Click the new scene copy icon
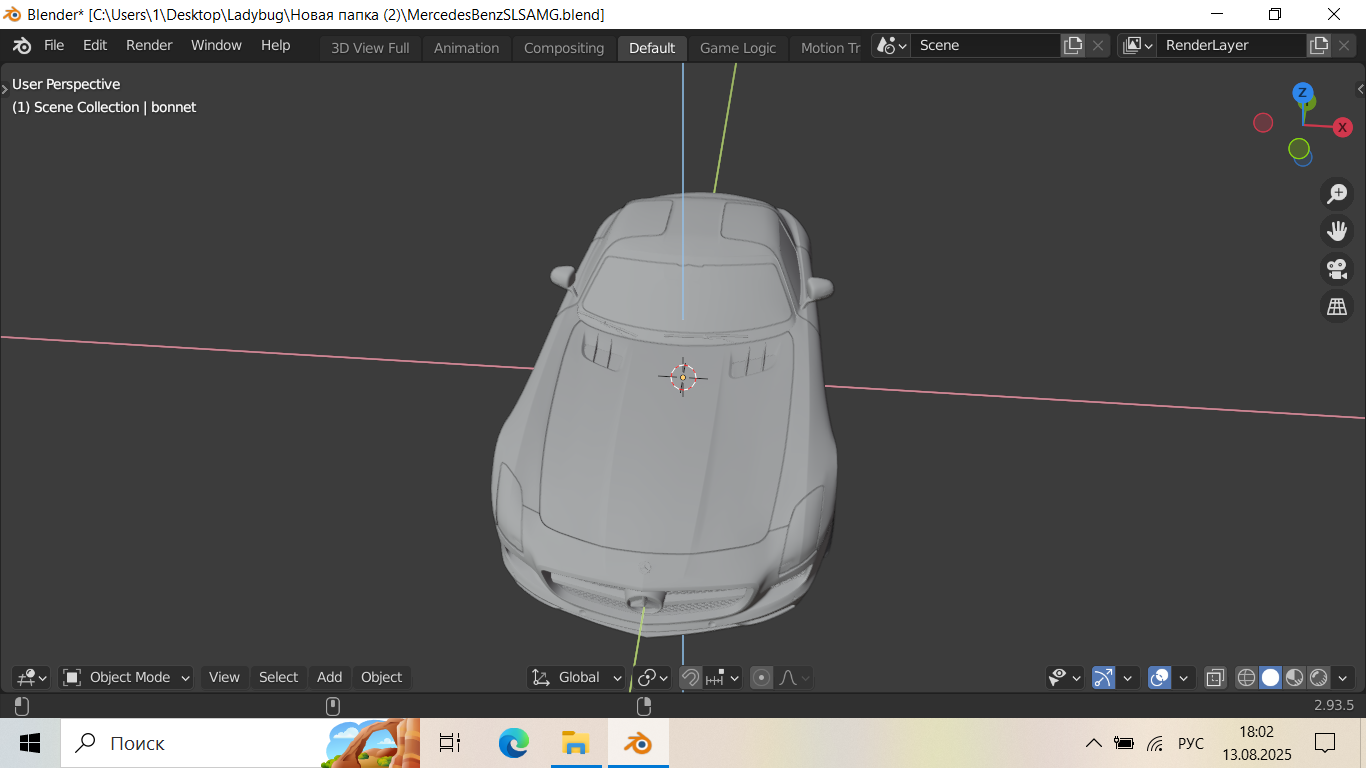This screenshot has height=768, width=1366. point(1073,45)
